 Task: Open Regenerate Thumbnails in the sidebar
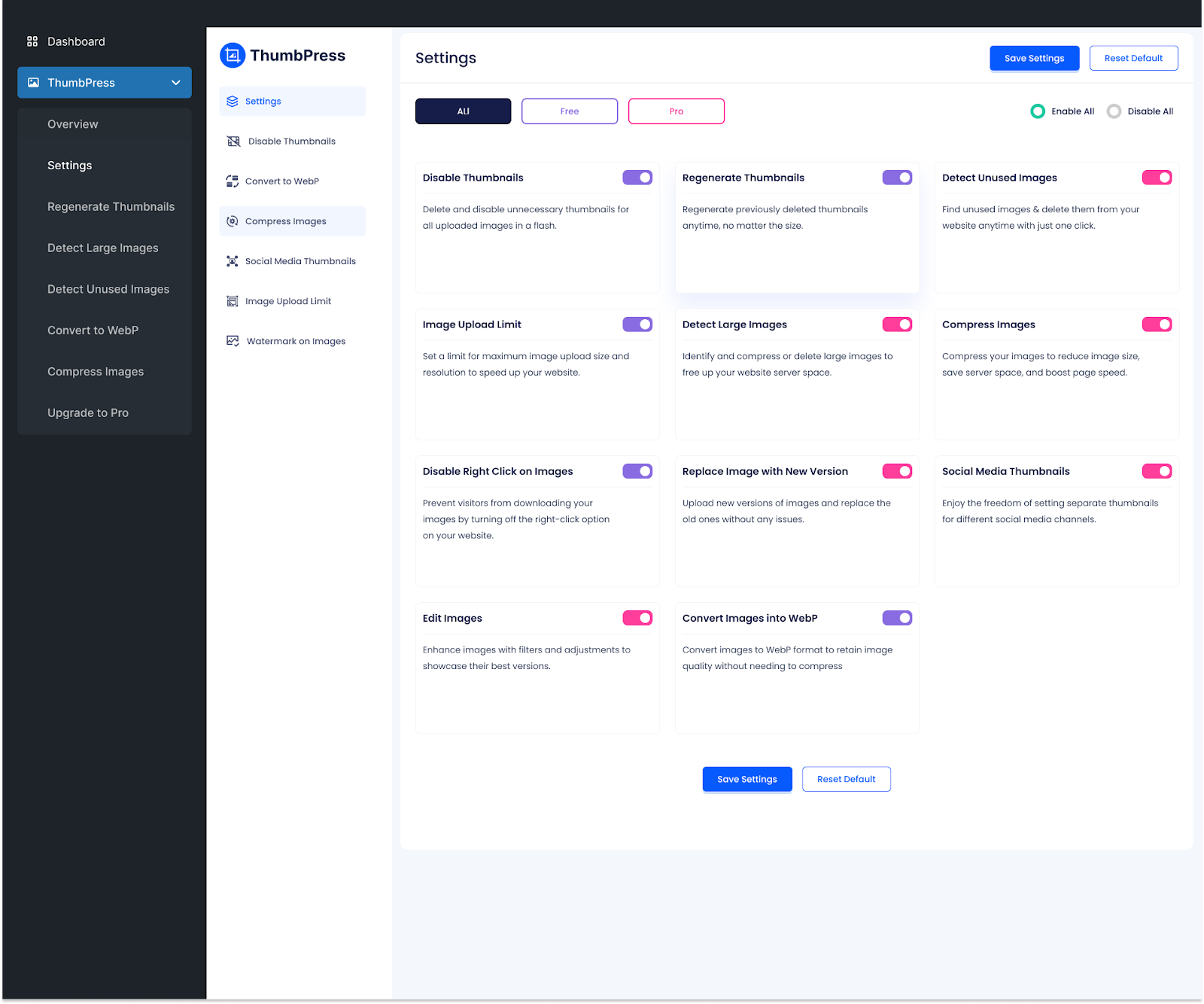(111, 207)
